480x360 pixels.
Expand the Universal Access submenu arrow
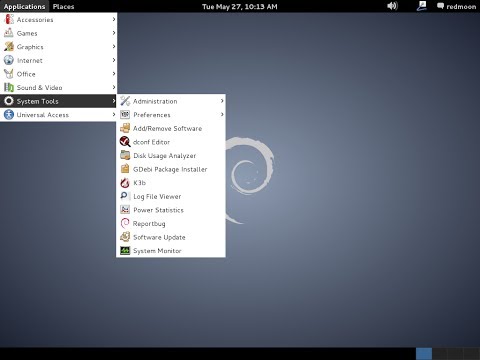114,115
